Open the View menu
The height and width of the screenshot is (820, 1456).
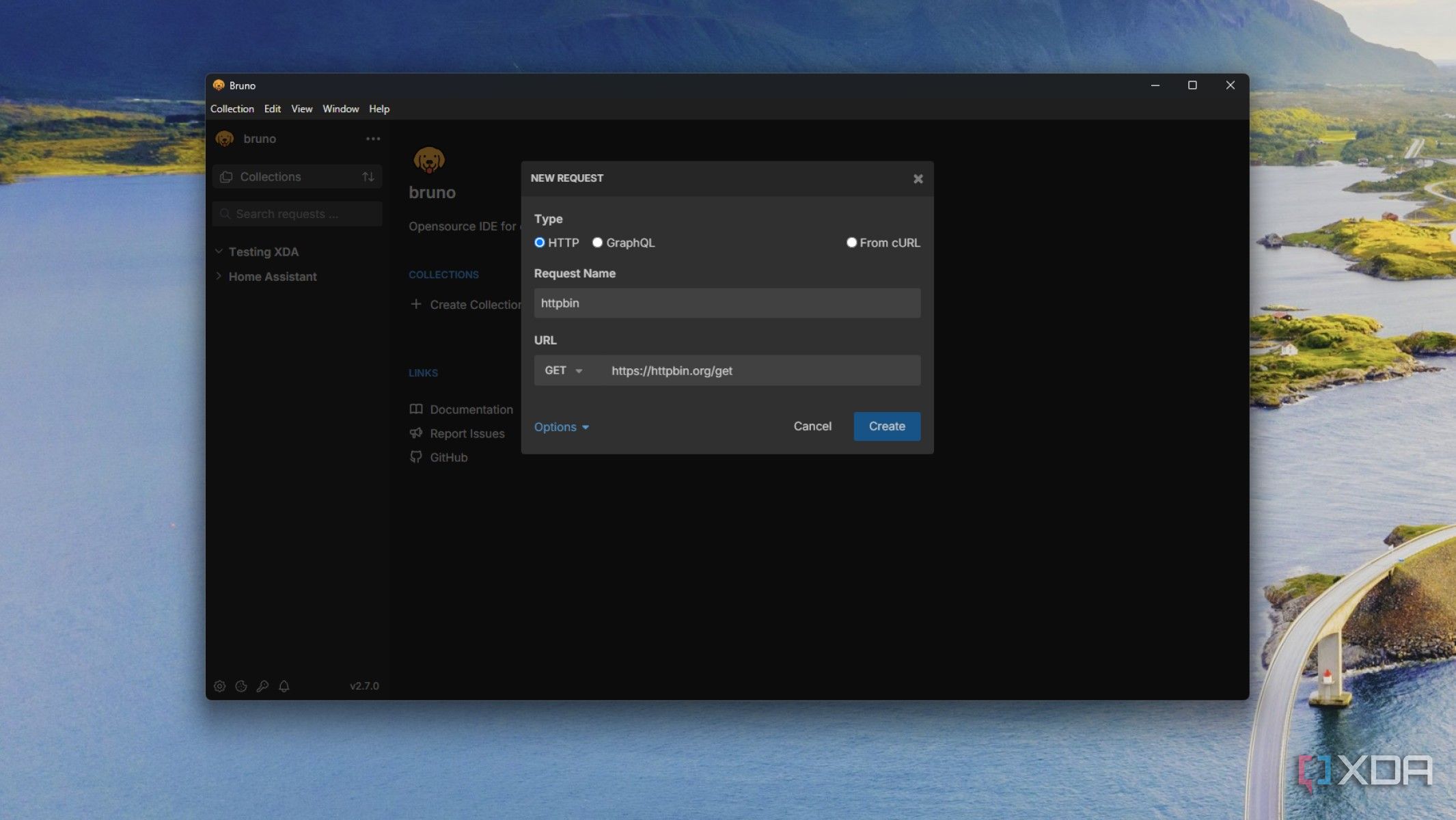tap(301, 109)
